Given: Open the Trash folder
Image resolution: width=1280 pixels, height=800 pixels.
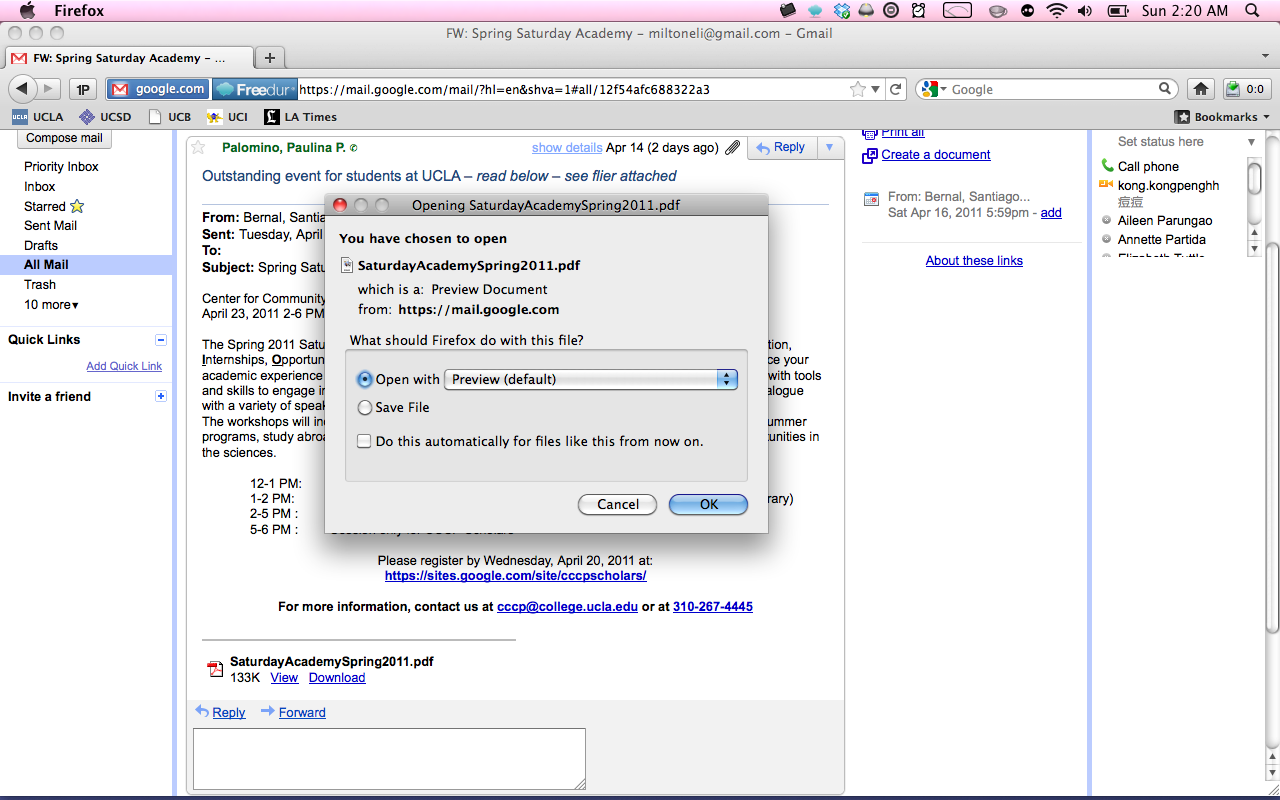Looking at the screenshot, I should click(x=40, y=285).
